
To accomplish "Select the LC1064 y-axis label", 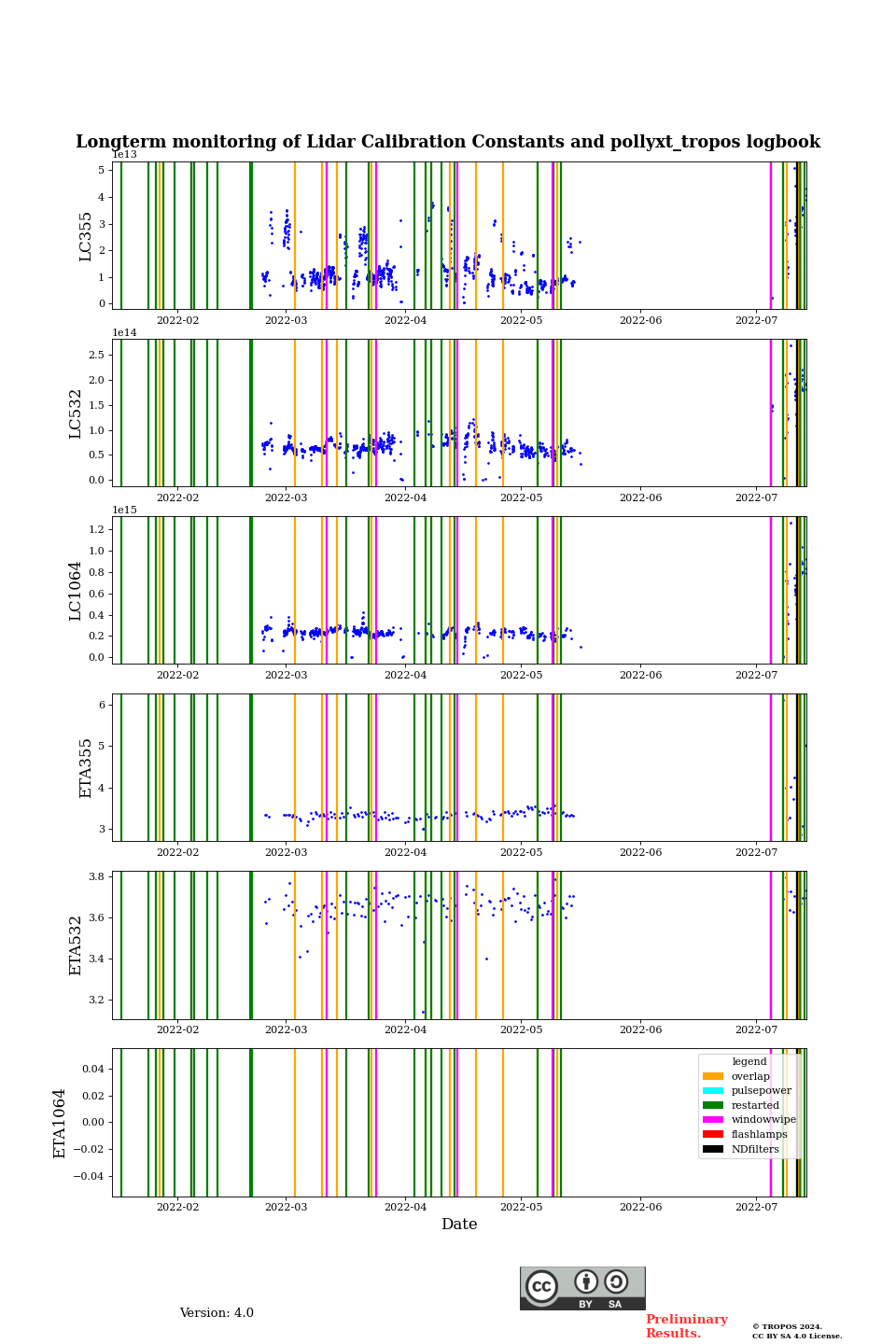I will [76, 591].
